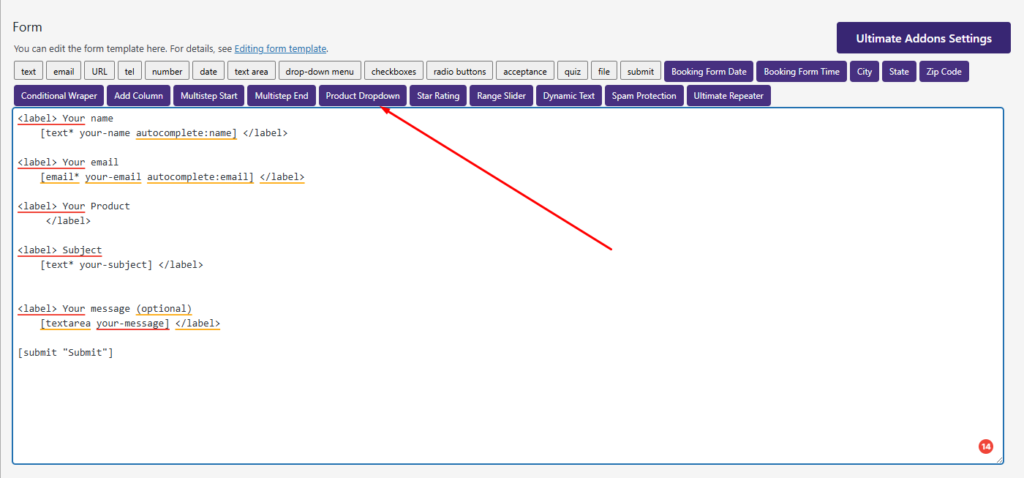The height and width of the screenshot is (478, 1024).
Task: Click the Form section heading
Action: [x=27, y=27]
